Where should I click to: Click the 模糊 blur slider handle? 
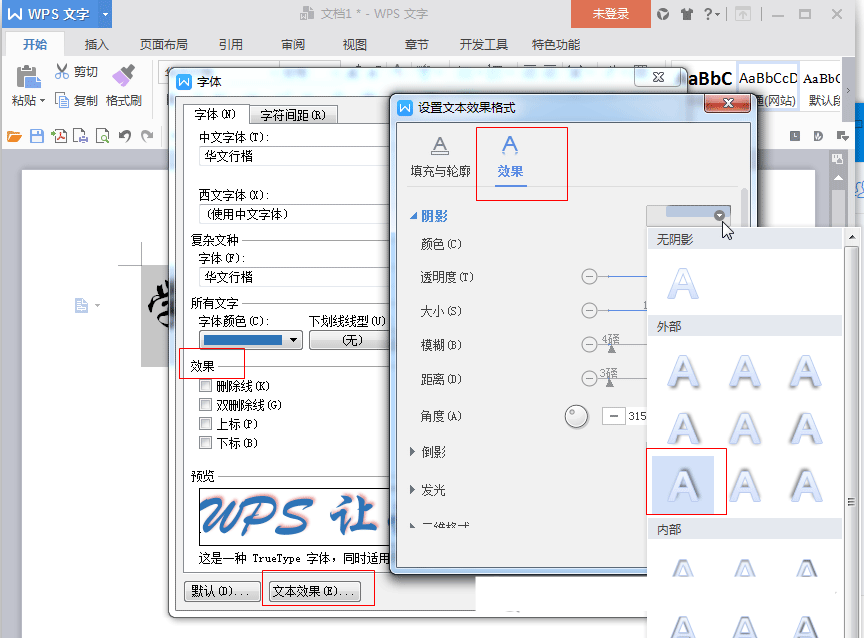[612, 347]
